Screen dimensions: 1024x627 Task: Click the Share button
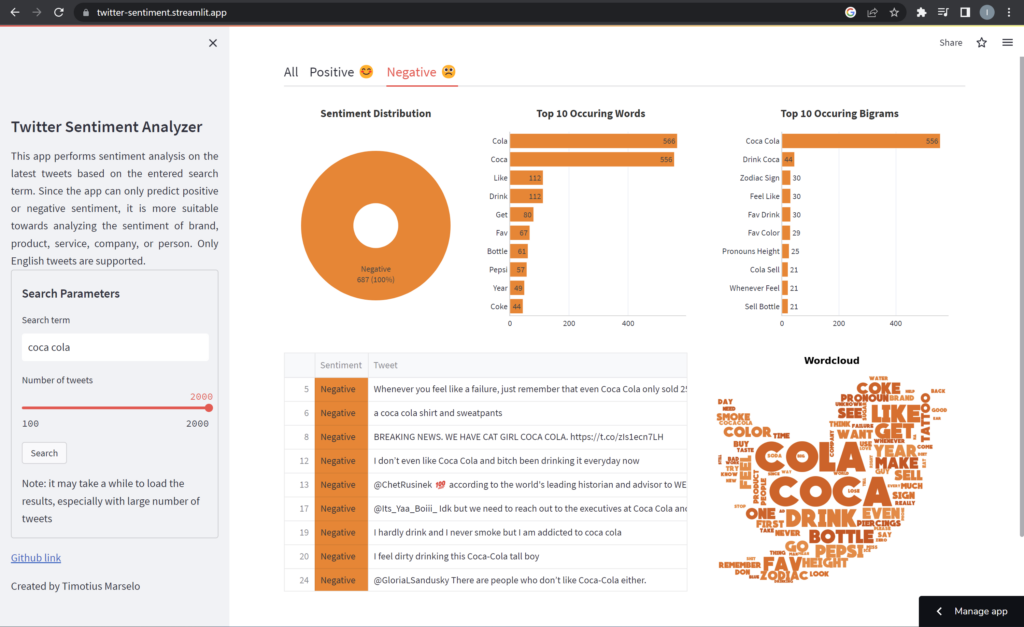[x=950, y=42]
